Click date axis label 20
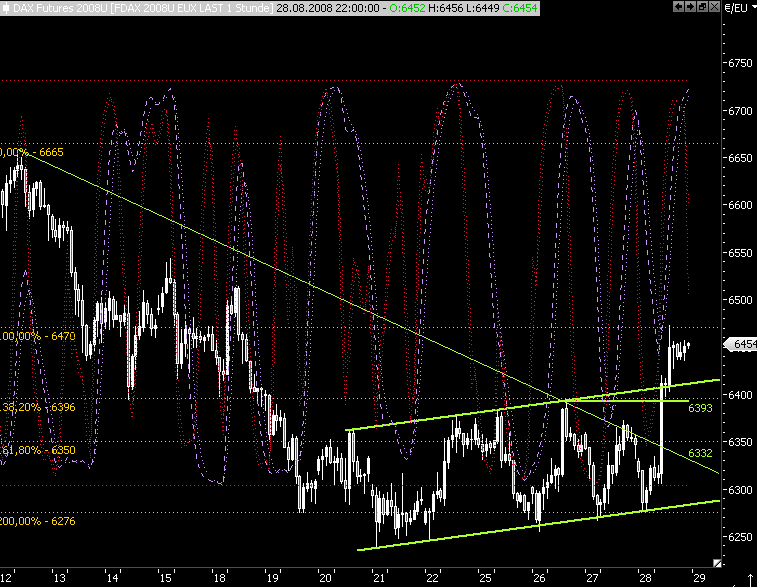 (325, 578)
